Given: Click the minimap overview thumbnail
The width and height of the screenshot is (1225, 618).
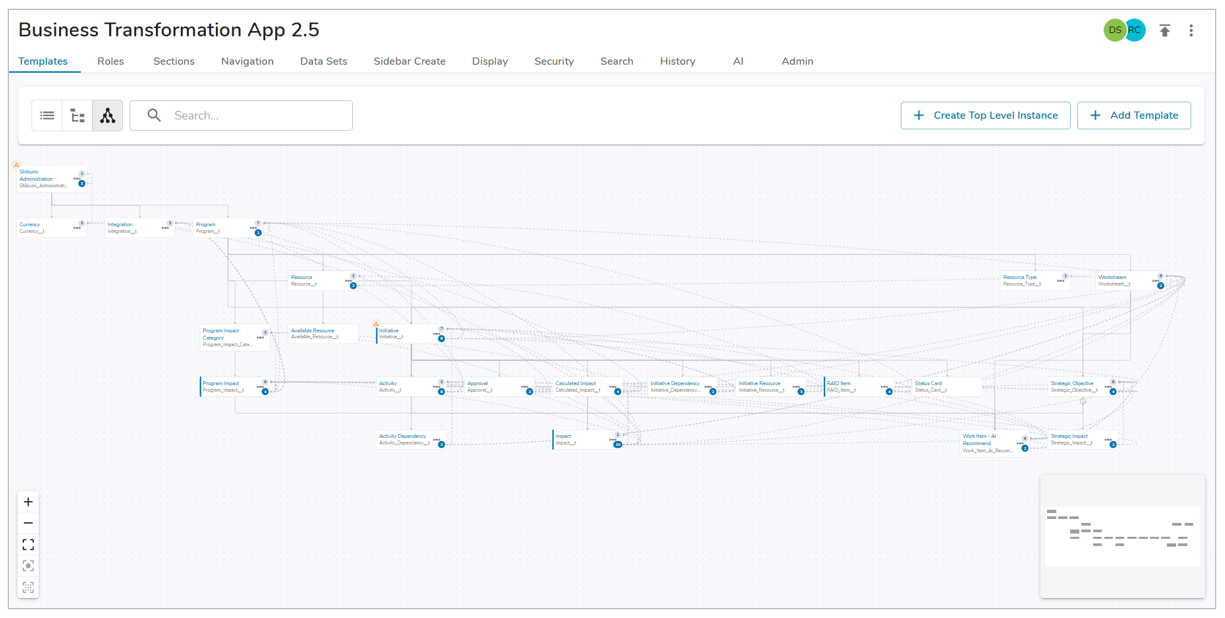Looking at the screenshot, I should (x=1121, y=537).
